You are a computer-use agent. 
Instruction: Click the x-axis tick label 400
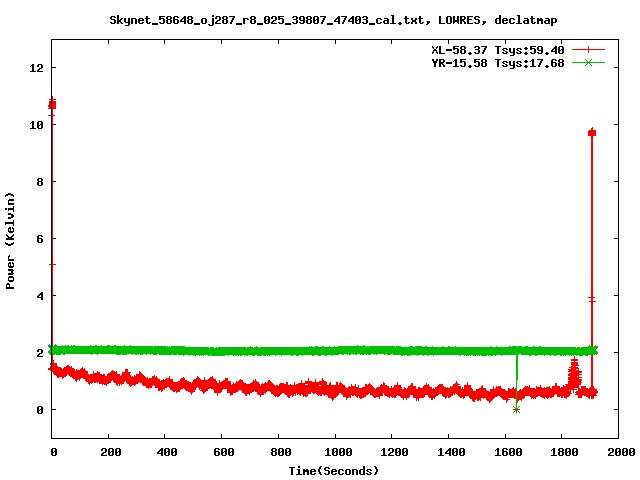[167, 452]
